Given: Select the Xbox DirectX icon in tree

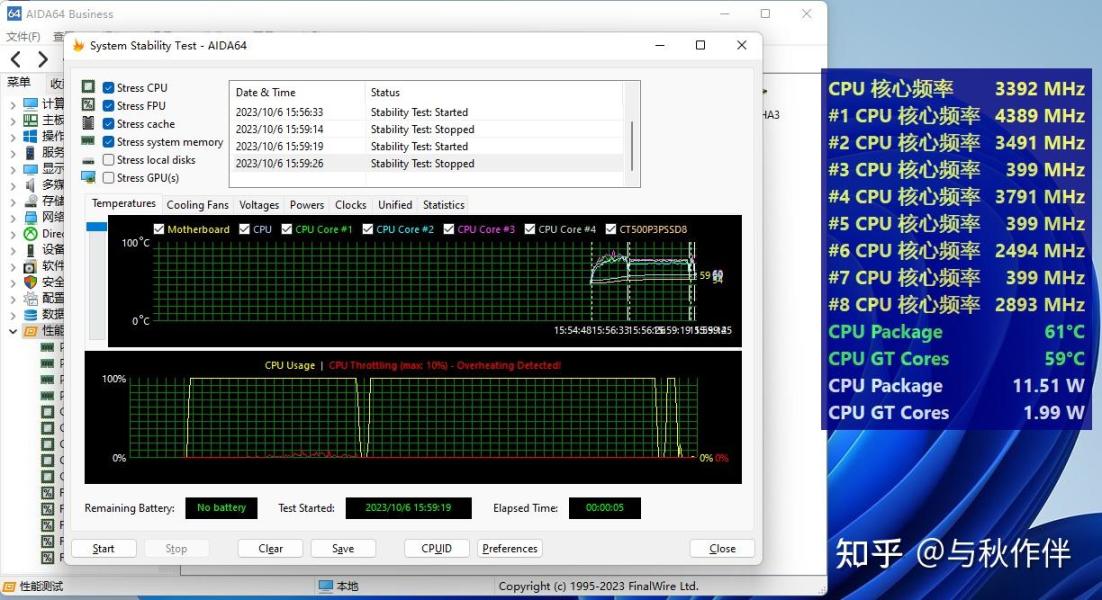Looking at the screenshot, I should [x=30, y=233].
